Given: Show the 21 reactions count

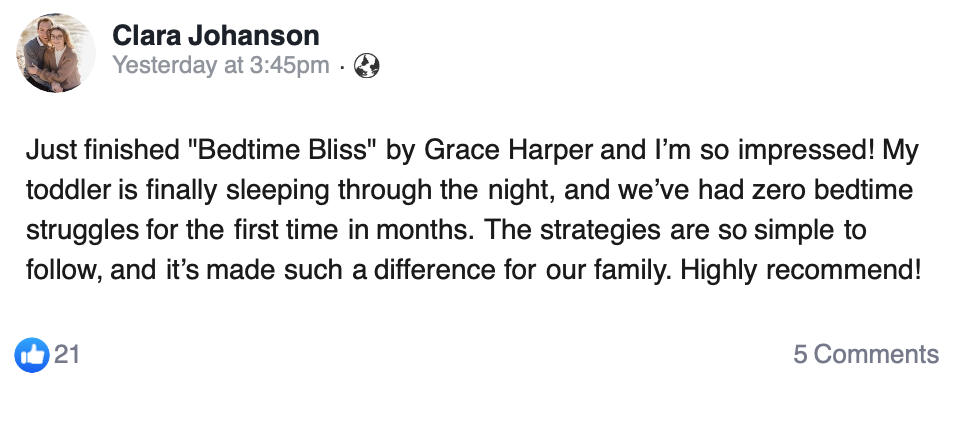Looking at the screenshot, I should point(67,354).
